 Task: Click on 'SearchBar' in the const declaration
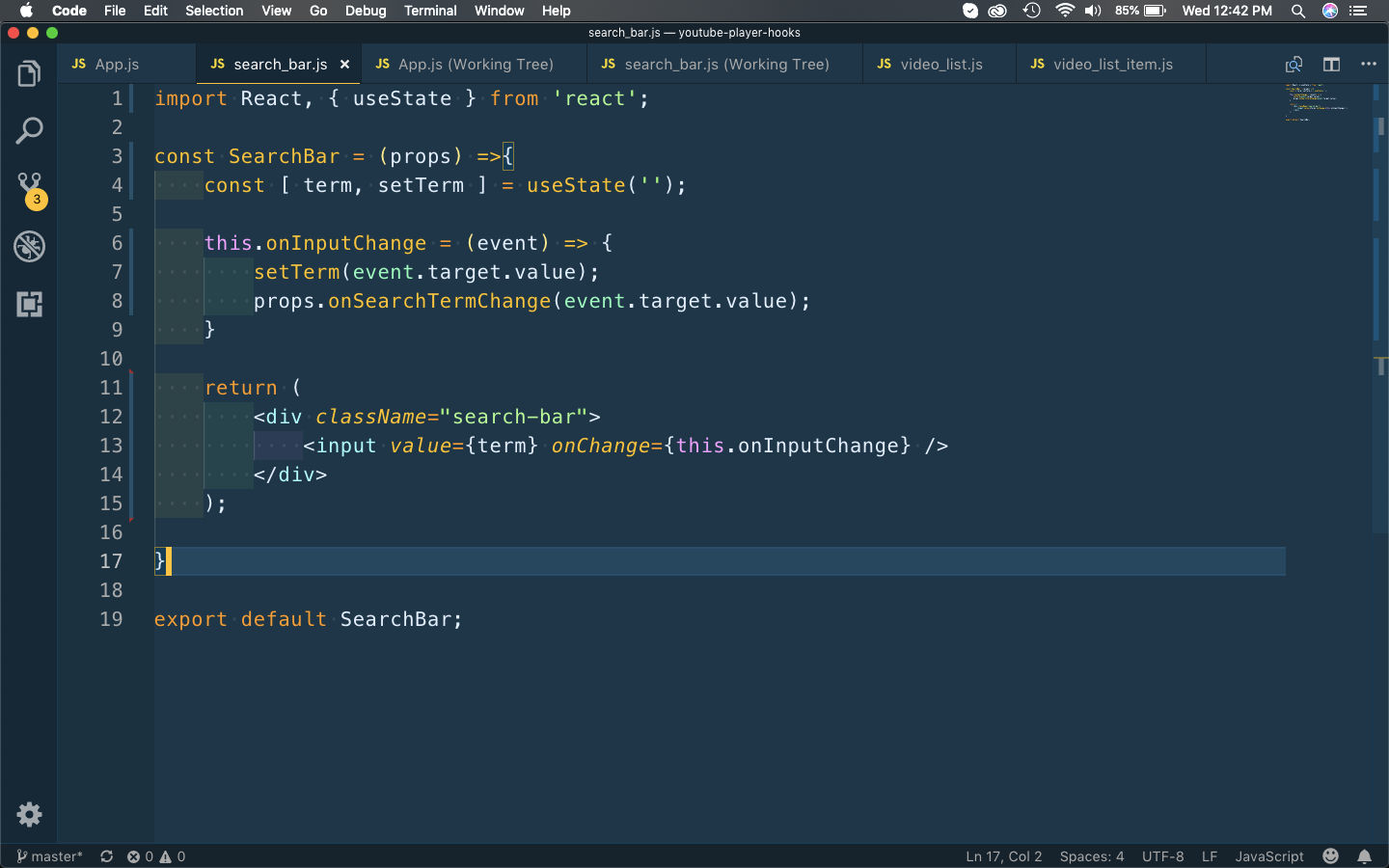285,156
